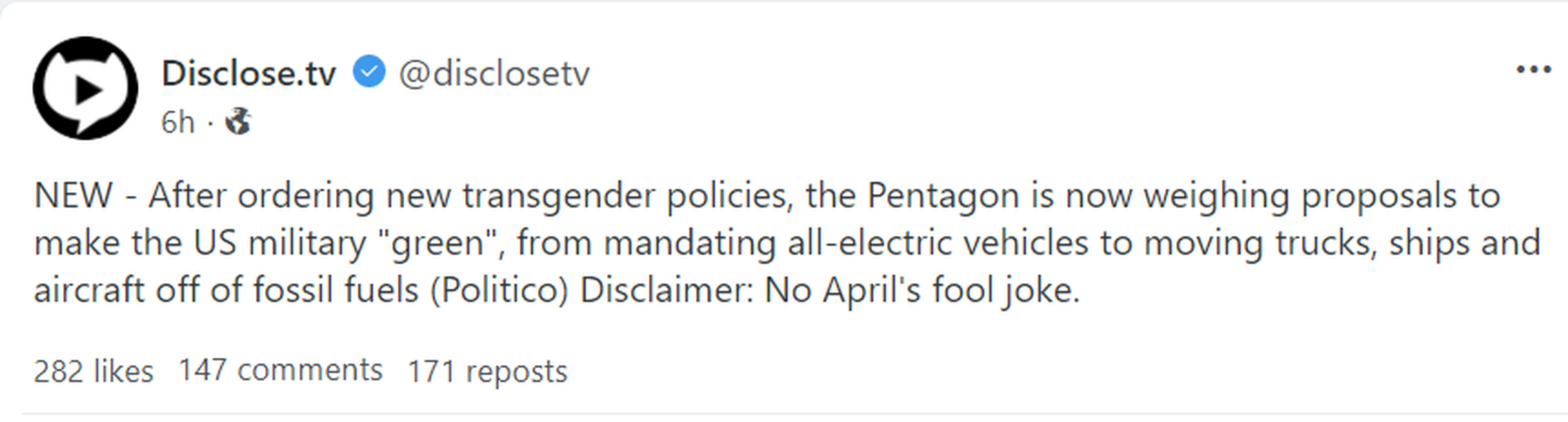Click the quoted word "green" in the post
This screenshot has width=1568, height=422.
click(438, 242)
